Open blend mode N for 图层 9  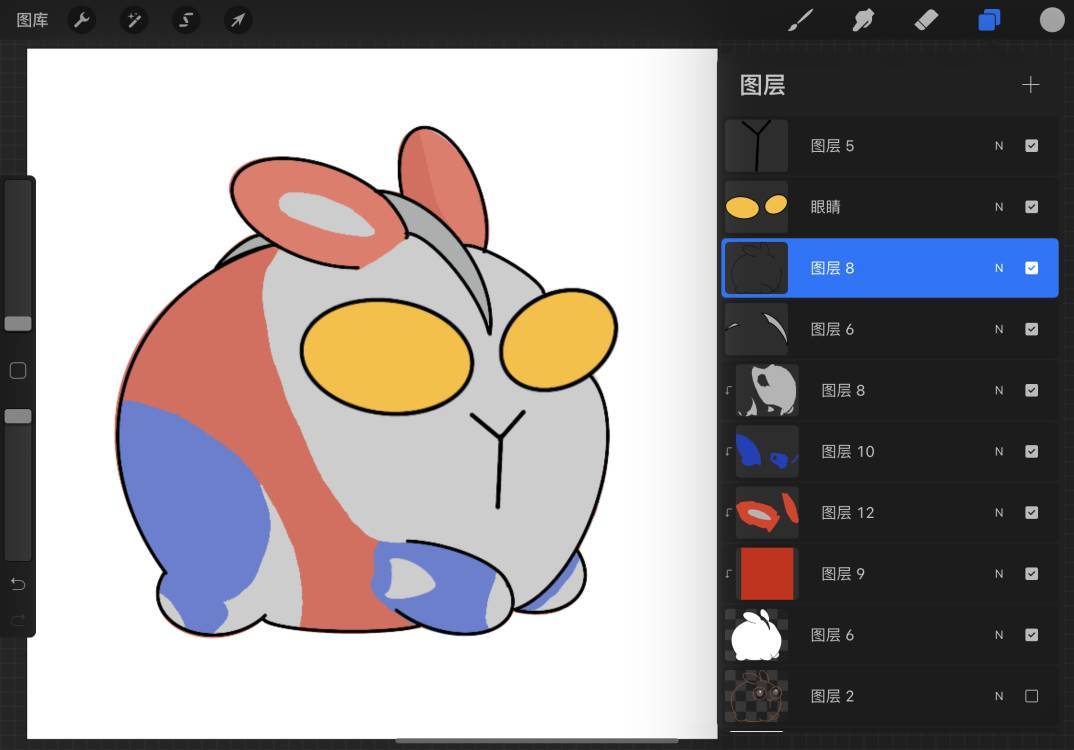999,573
